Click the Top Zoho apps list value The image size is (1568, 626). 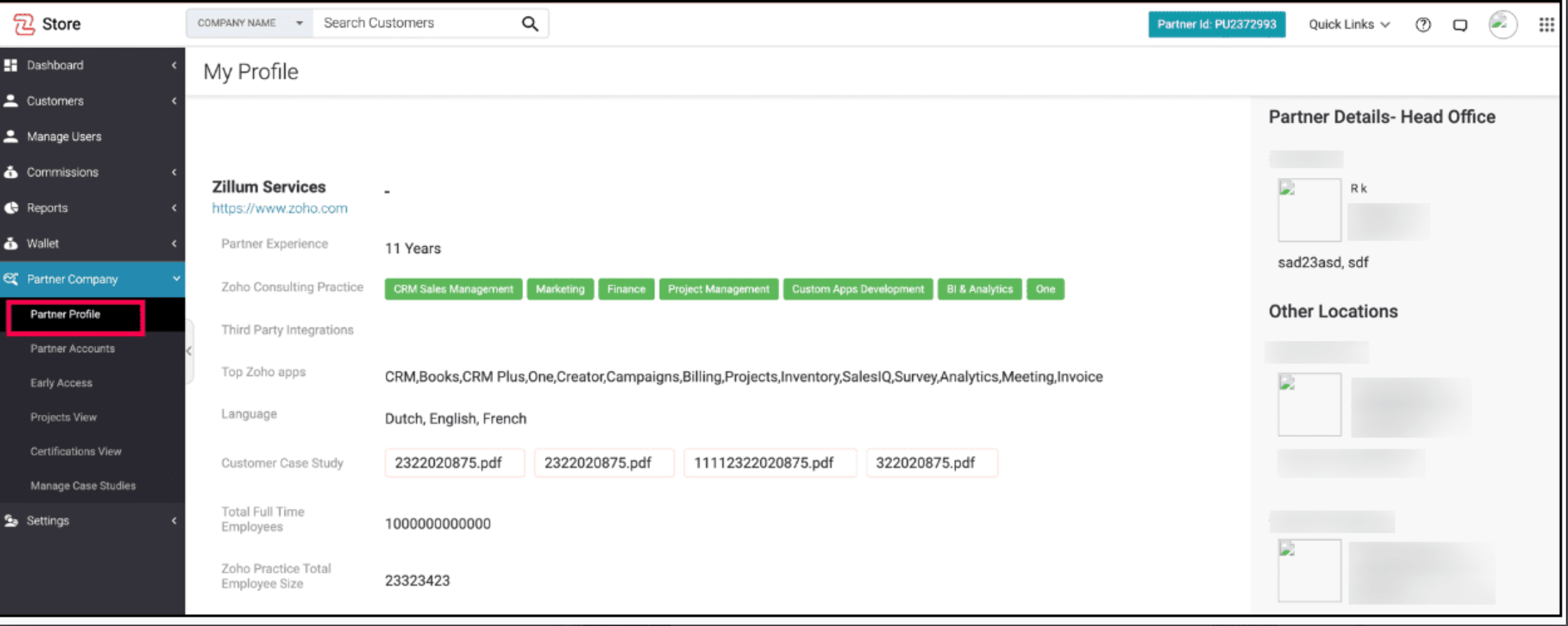(x=744, y=377)
